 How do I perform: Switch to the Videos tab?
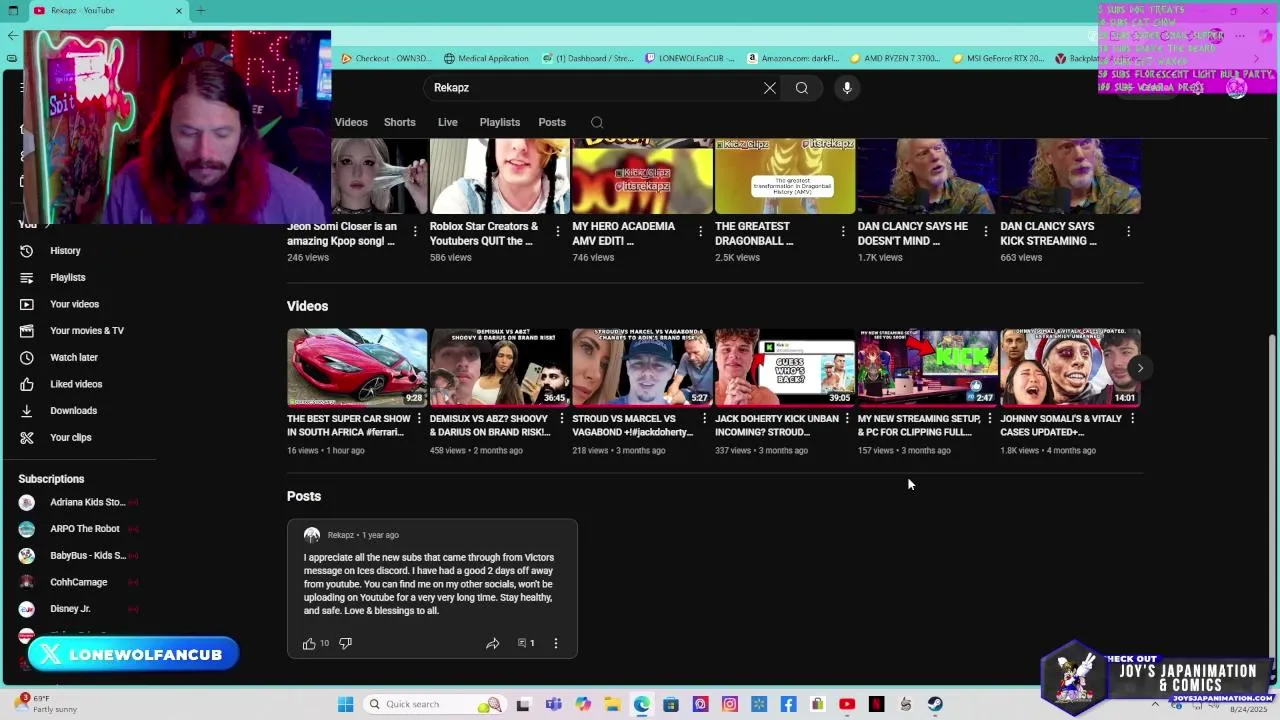[x=351, y=122]
